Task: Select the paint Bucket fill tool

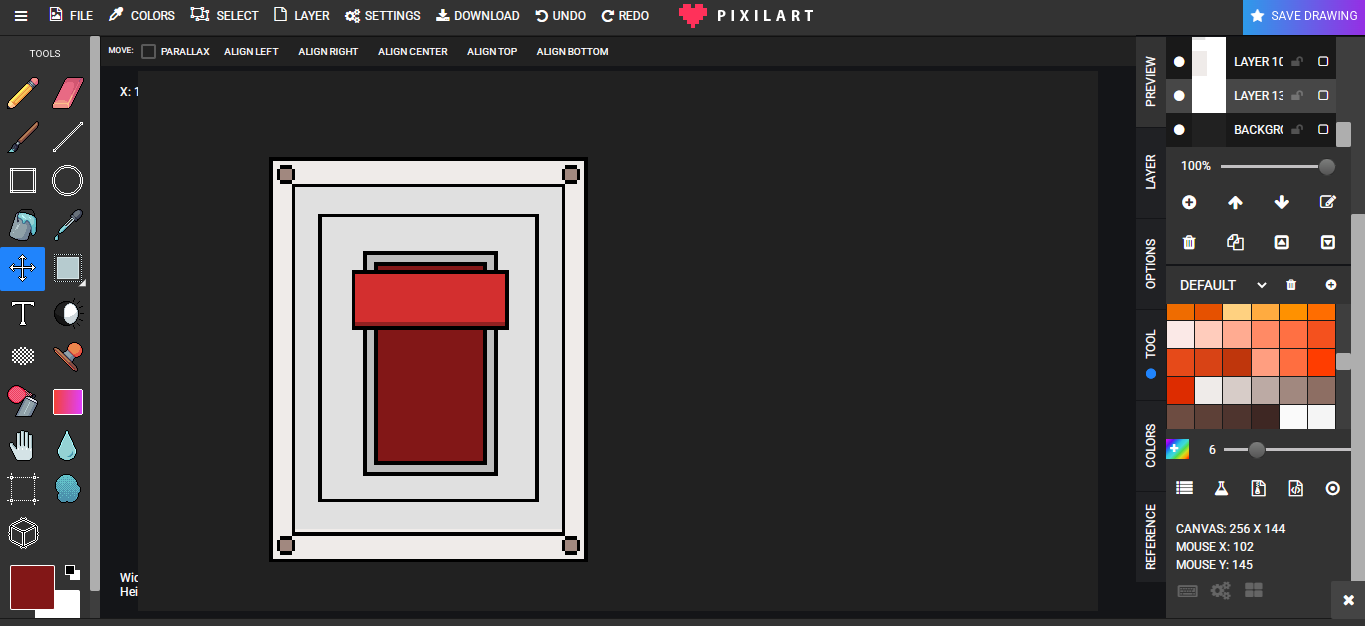Action: click(23, 225)
